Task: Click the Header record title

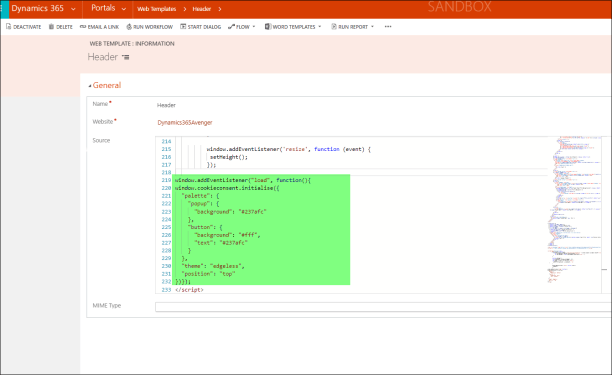Action: (103, 57)
